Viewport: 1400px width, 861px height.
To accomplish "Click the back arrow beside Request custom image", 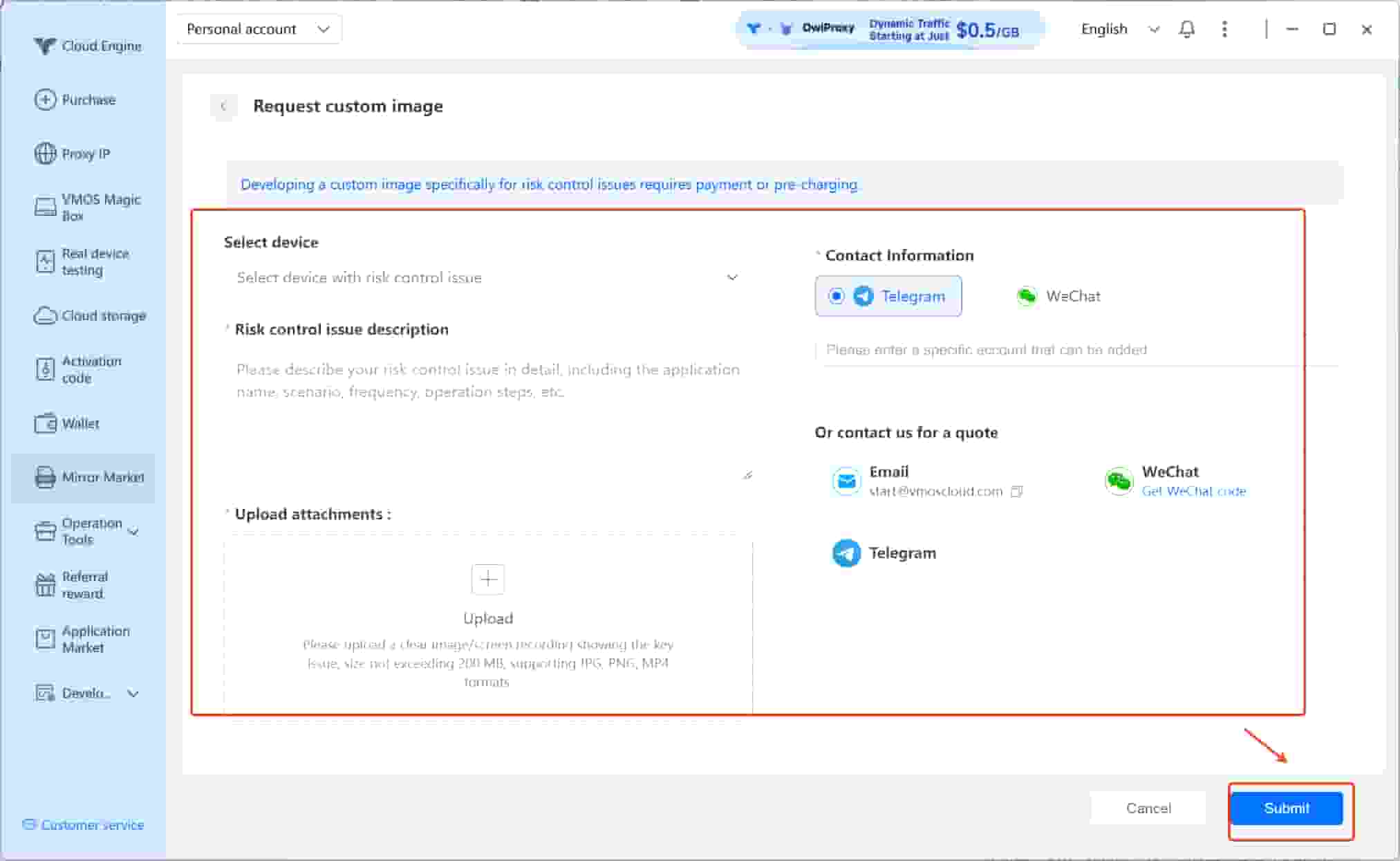I will 223,107.
